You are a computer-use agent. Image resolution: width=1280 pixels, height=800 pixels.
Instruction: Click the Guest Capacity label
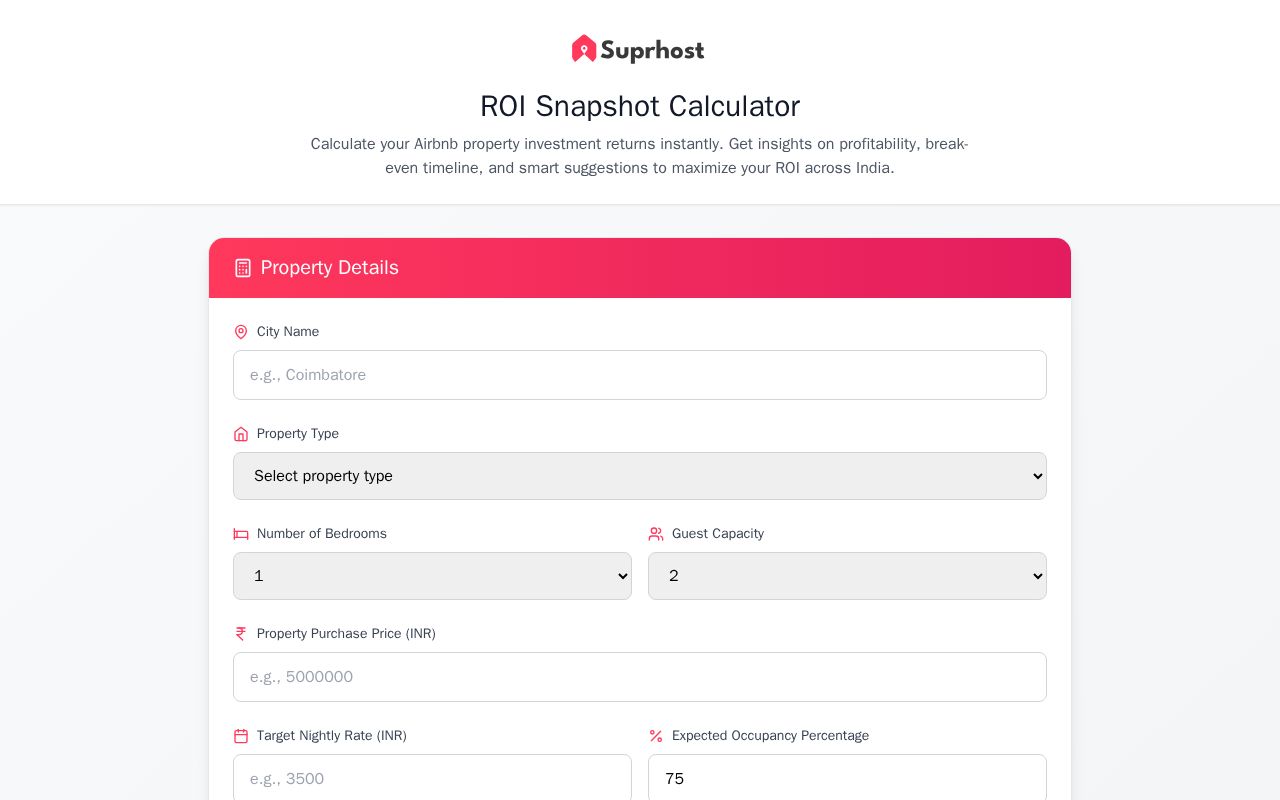click(718, 534)
